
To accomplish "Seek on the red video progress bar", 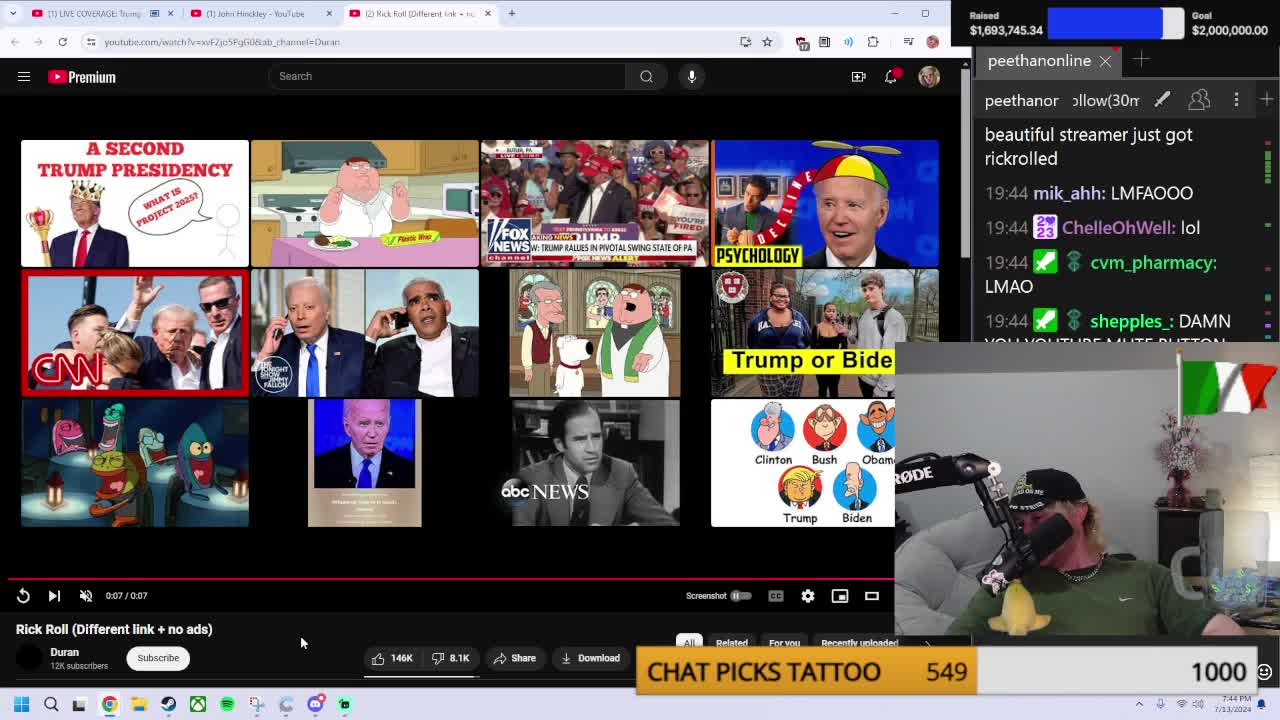I will click(450, 579).
